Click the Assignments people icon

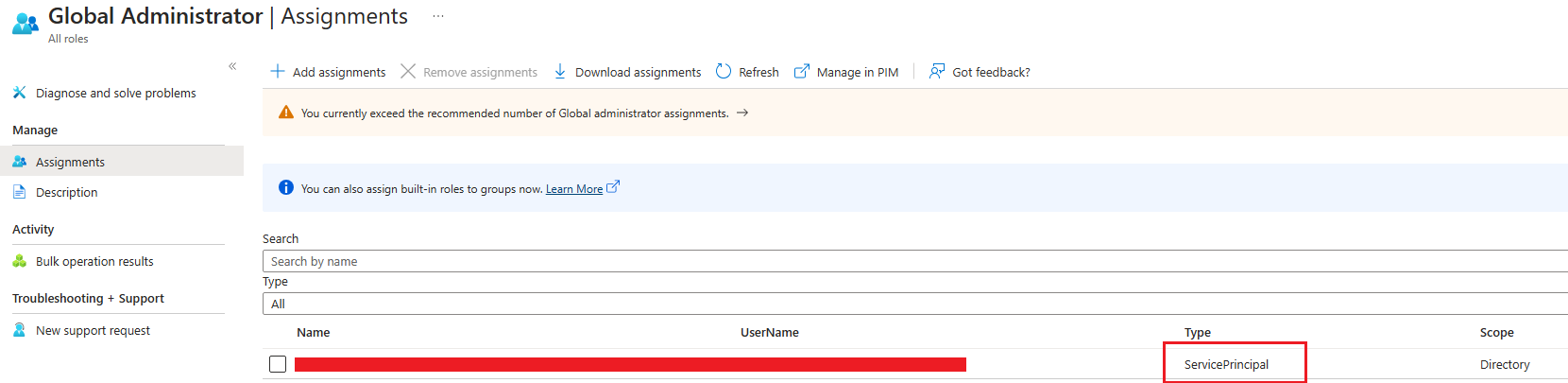click(x=19, y=162)
